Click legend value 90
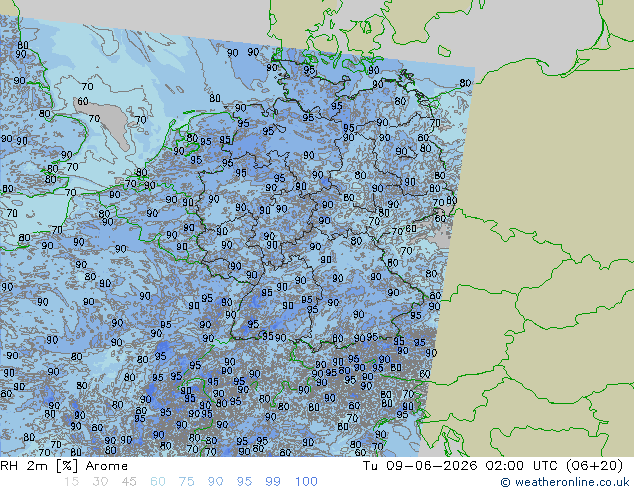Viewport: 634px width, 490px height. (x=215, y=482)
